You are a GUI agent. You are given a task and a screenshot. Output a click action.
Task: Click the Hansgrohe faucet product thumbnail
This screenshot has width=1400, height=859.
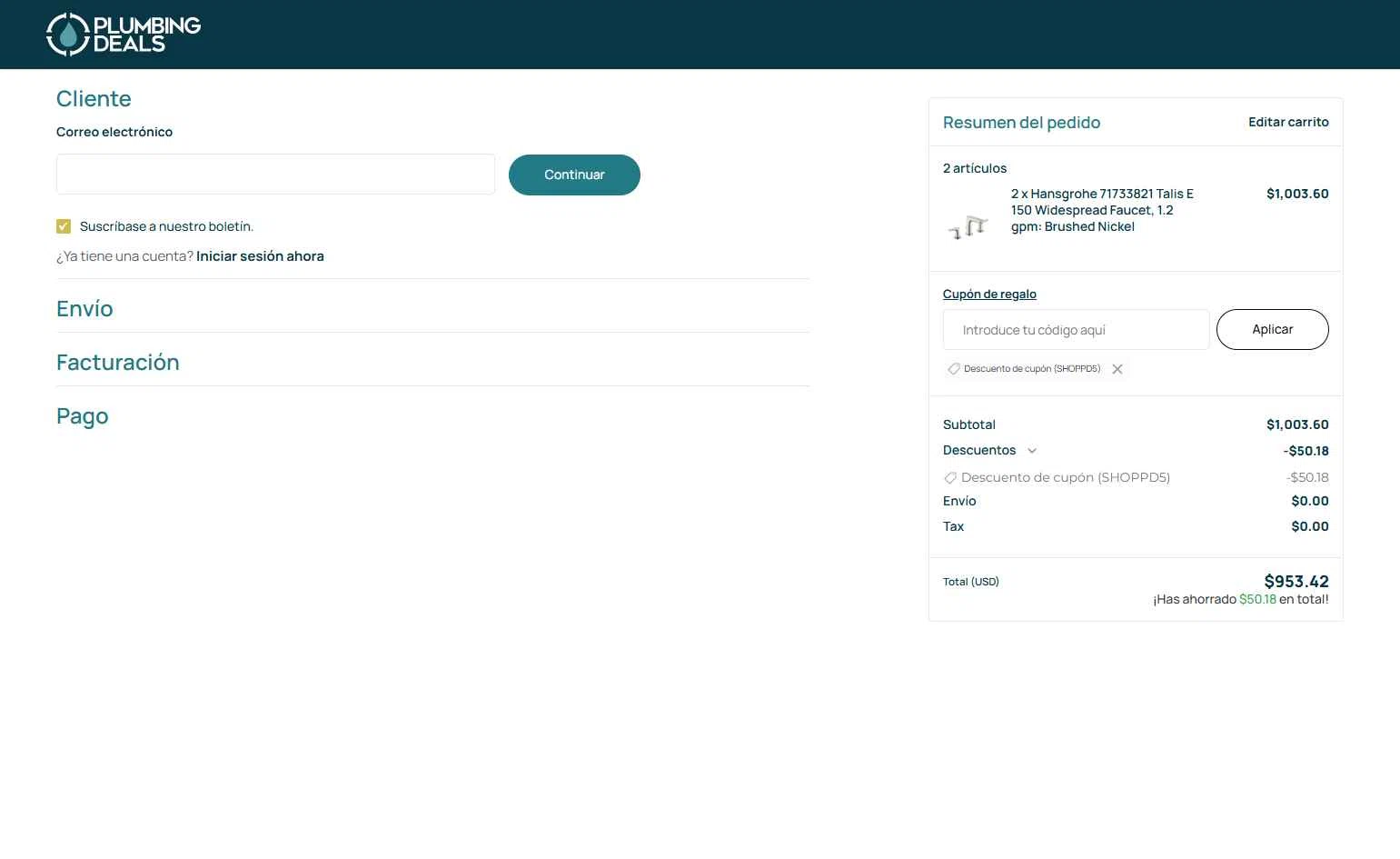pos(968,226)
